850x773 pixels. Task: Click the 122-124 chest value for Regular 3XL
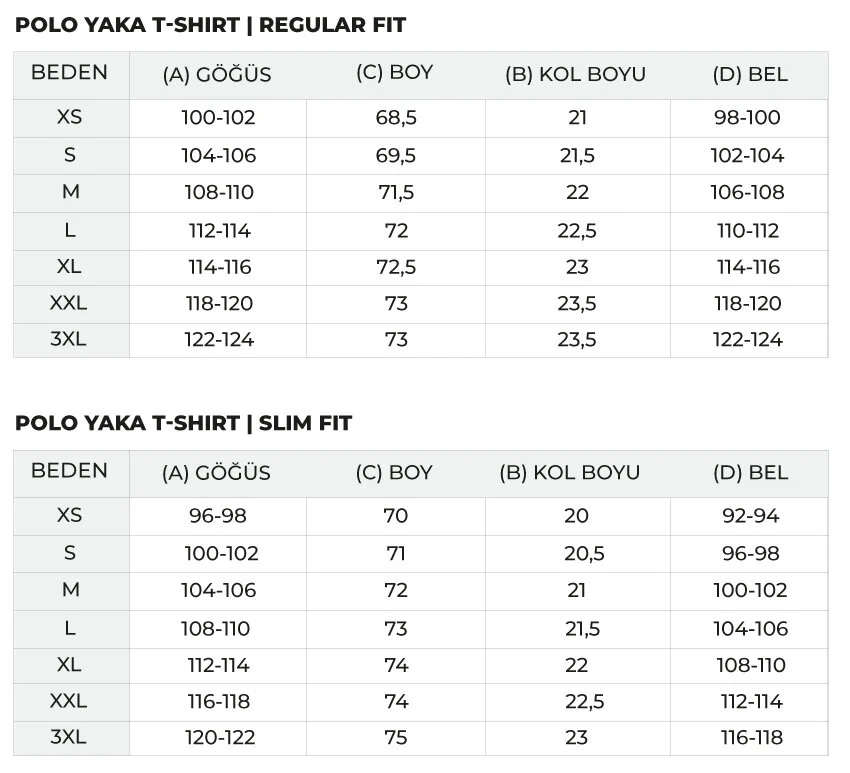pos(219,339)
